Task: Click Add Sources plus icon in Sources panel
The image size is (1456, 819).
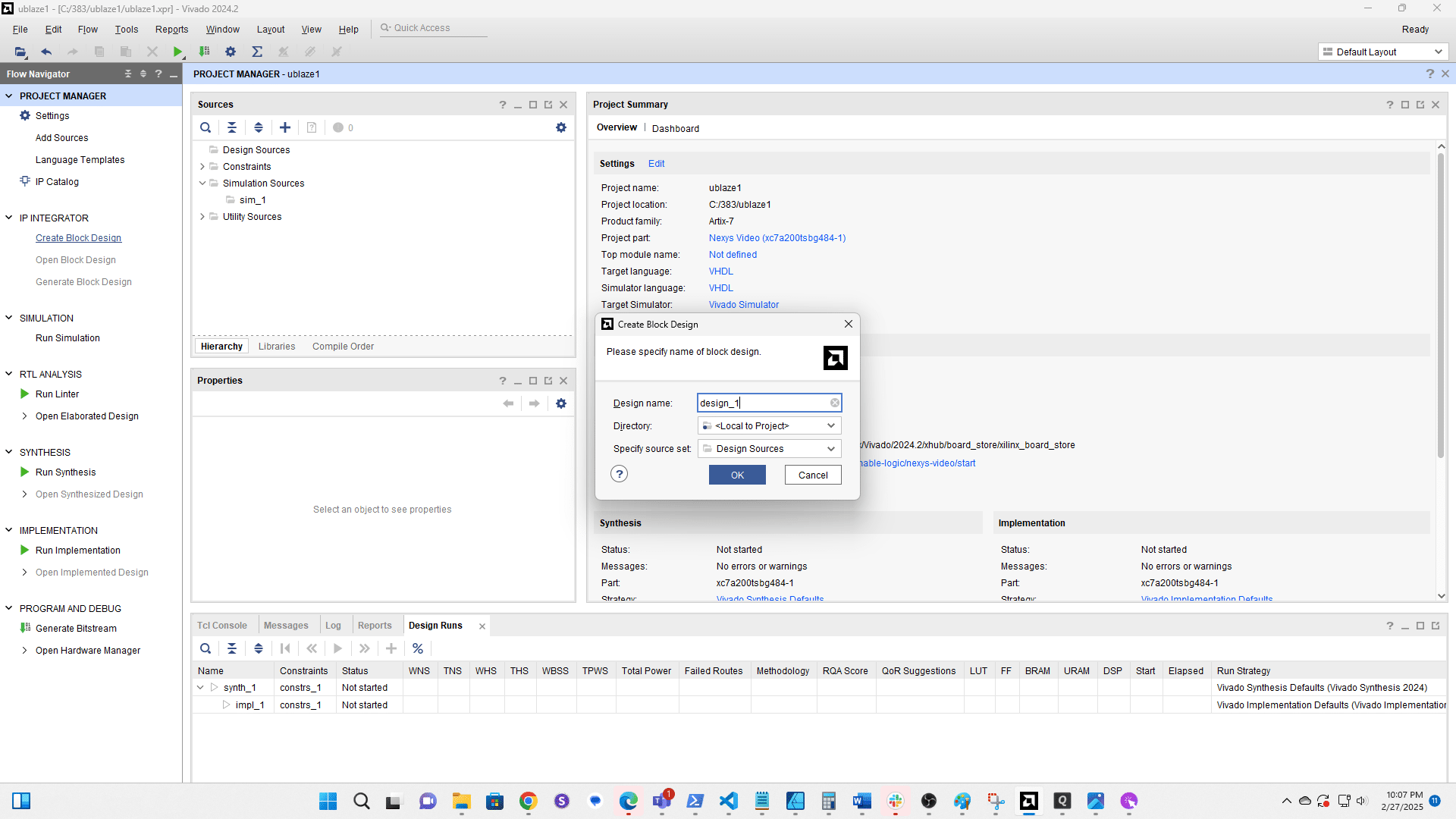Action: point(285,127)
